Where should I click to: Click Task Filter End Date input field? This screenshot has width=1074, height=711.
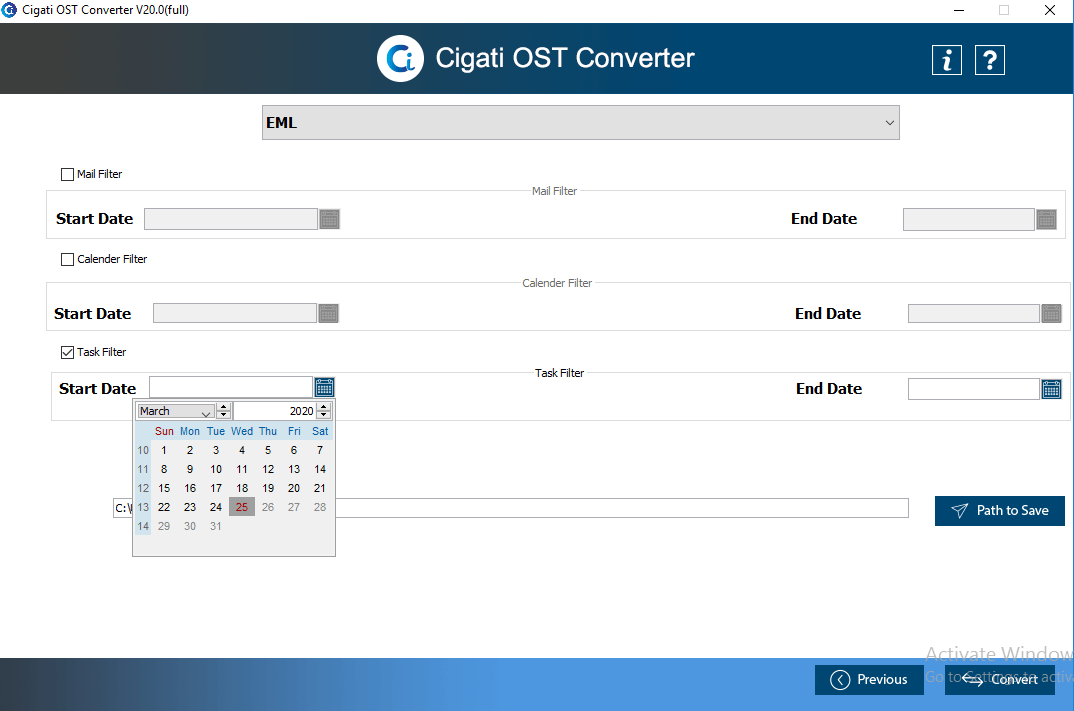(974, 389)
